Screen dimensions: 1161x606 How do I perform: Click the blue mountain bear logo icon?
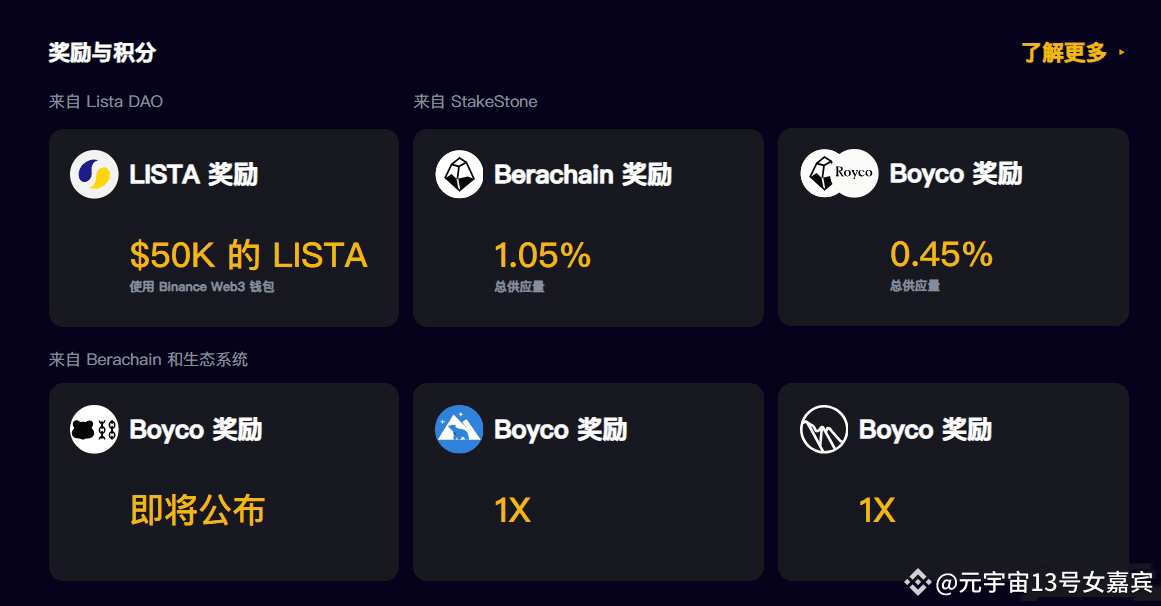pyautogui.click(x=459, y=429)
